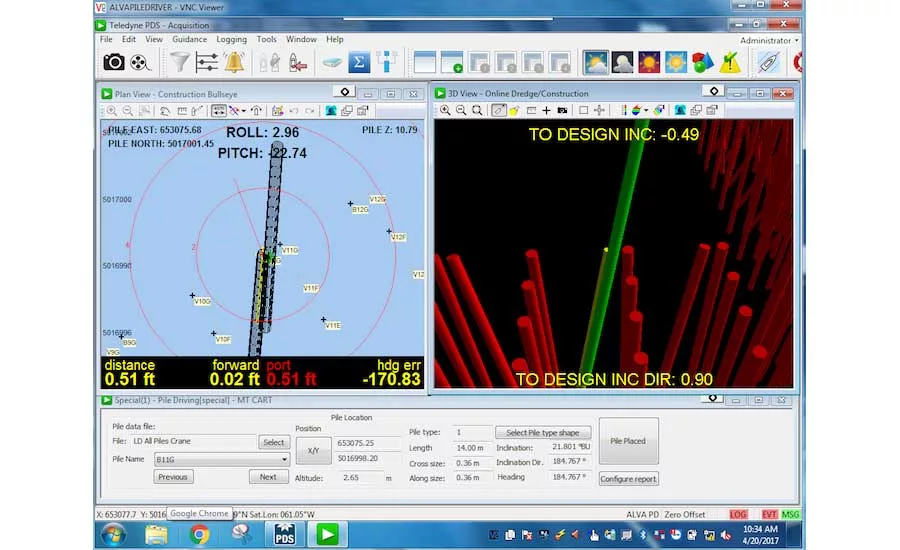This screenshot has width=900, height=550.
Task: Zoom out within the Plan View toolbar
Action: (128, 111)
